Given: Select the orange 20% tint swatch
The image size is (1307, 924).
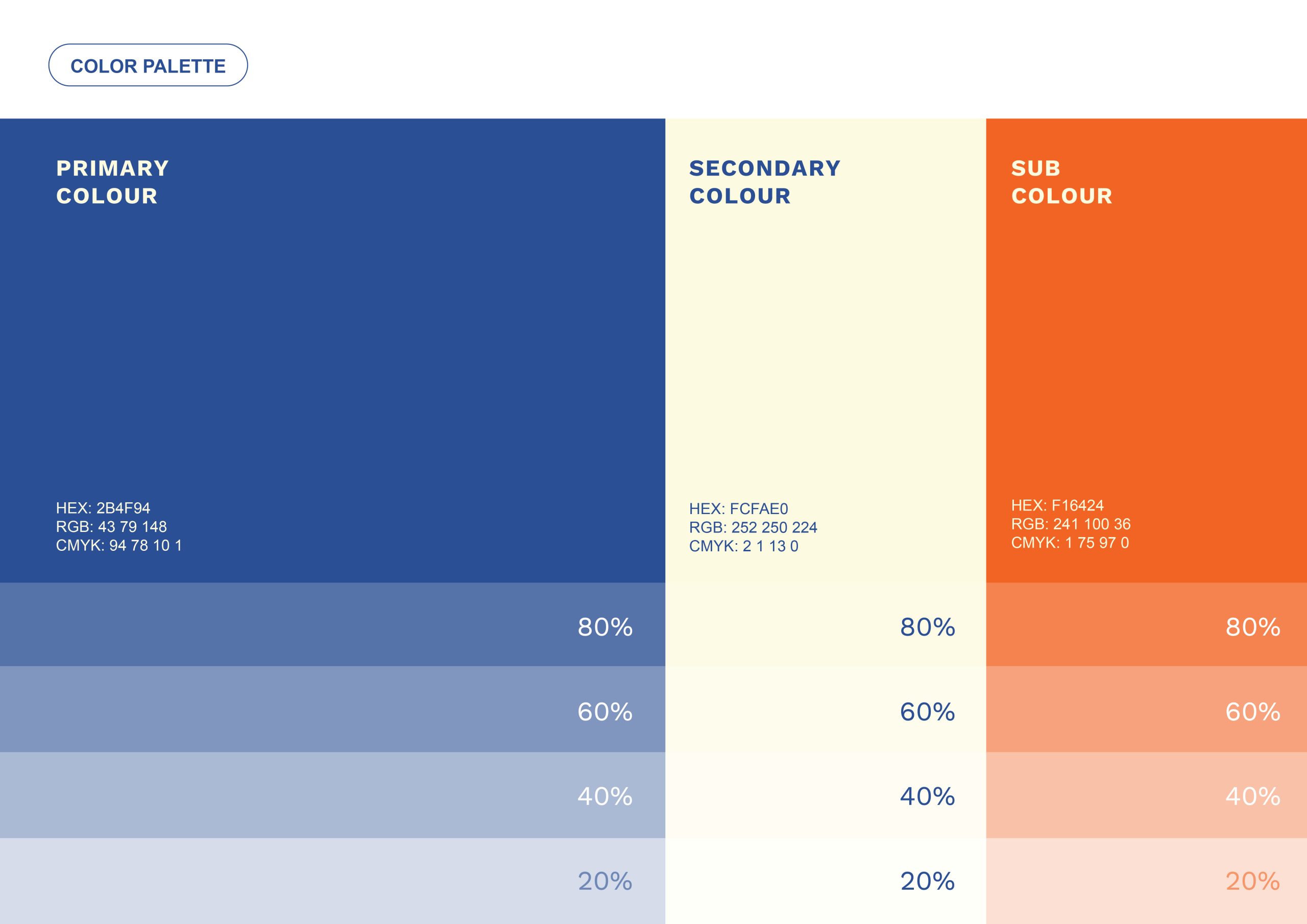Looking at the screenshot, I should tap(1146, 881).
